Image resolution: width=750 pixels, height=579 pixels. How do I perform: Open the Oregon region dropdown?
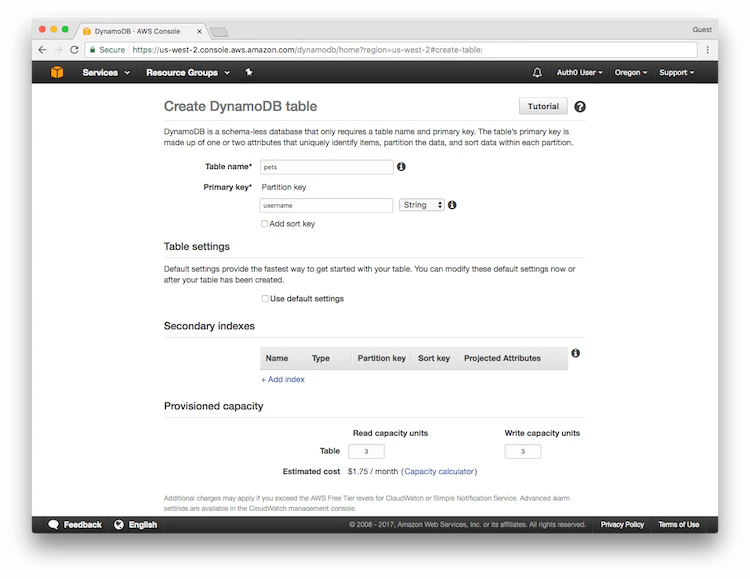pyautogui.click(x=630, y=72)
